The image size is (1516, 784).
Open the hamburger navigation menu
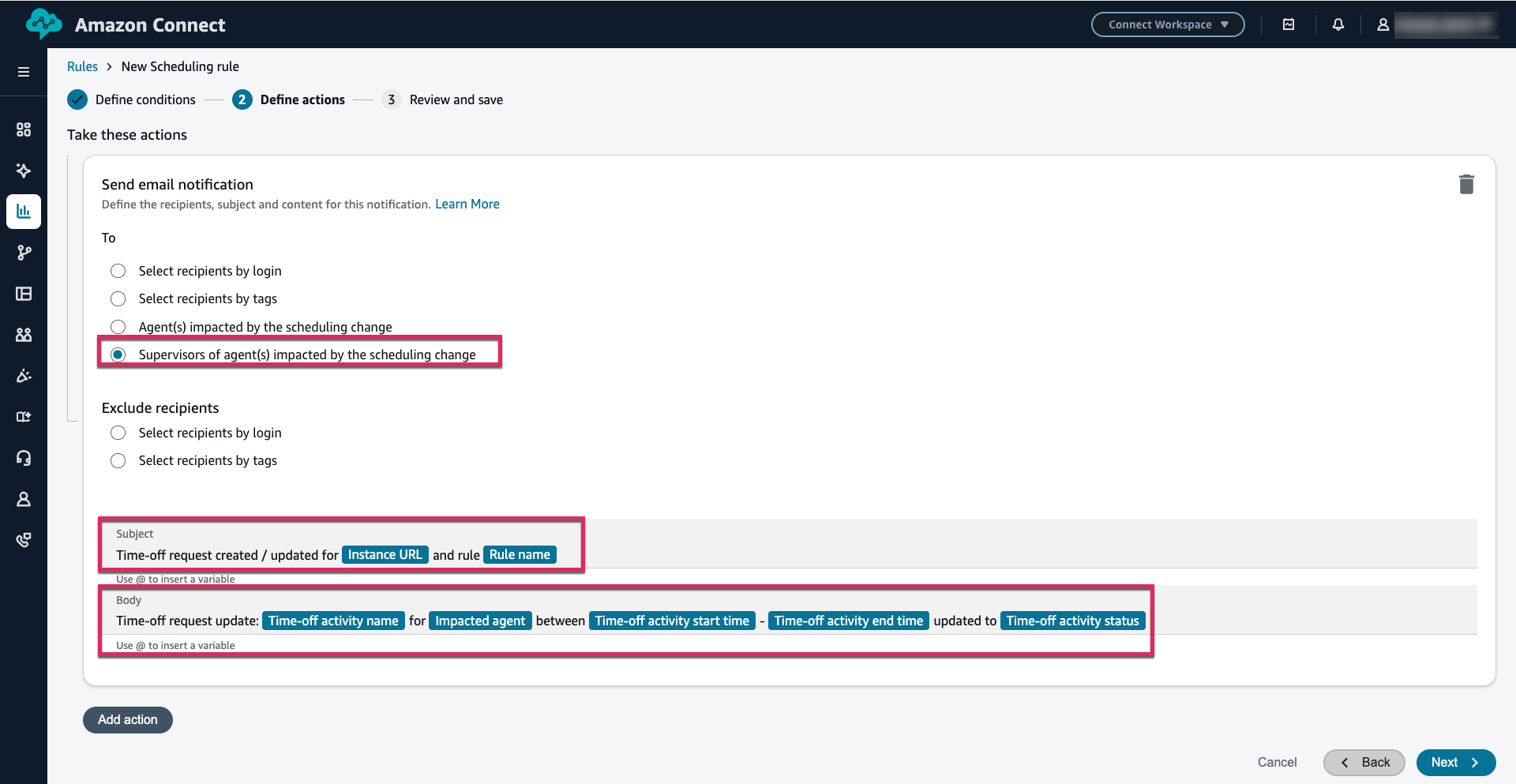pos(24,72)
